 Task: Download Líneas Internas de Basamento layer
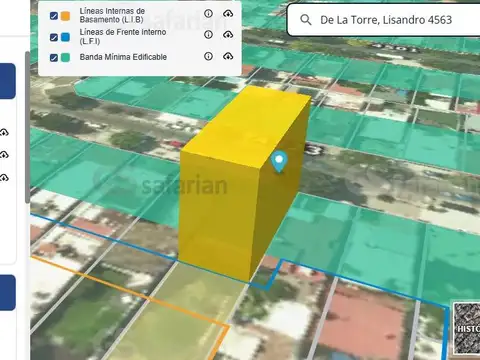coord(228,13)
